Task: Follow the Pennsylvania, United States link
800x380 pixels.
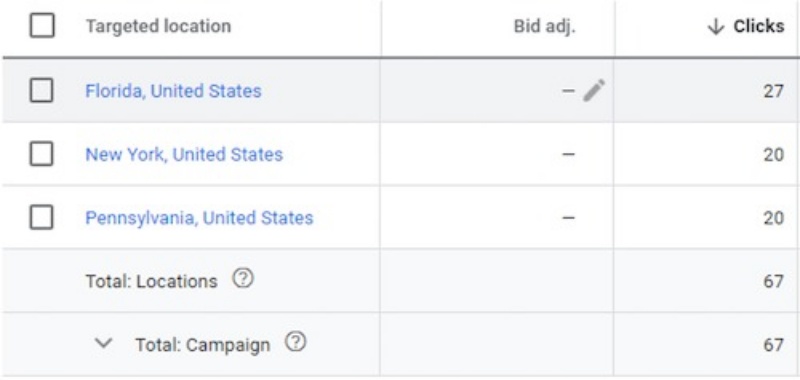Action: (199, 218)
